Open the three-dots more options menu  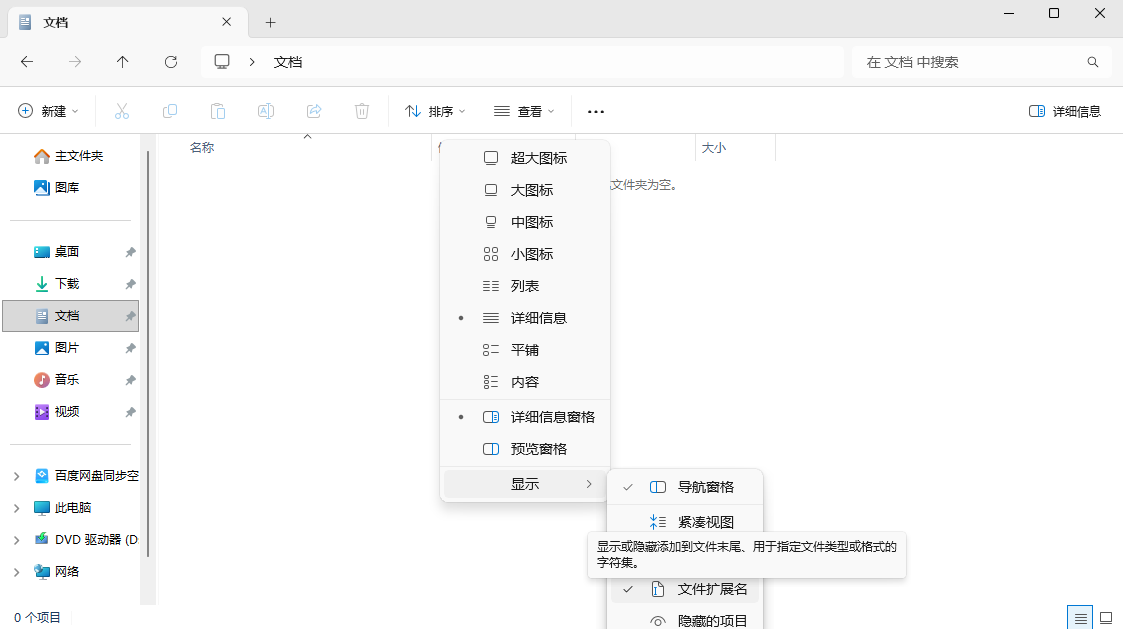596,111
